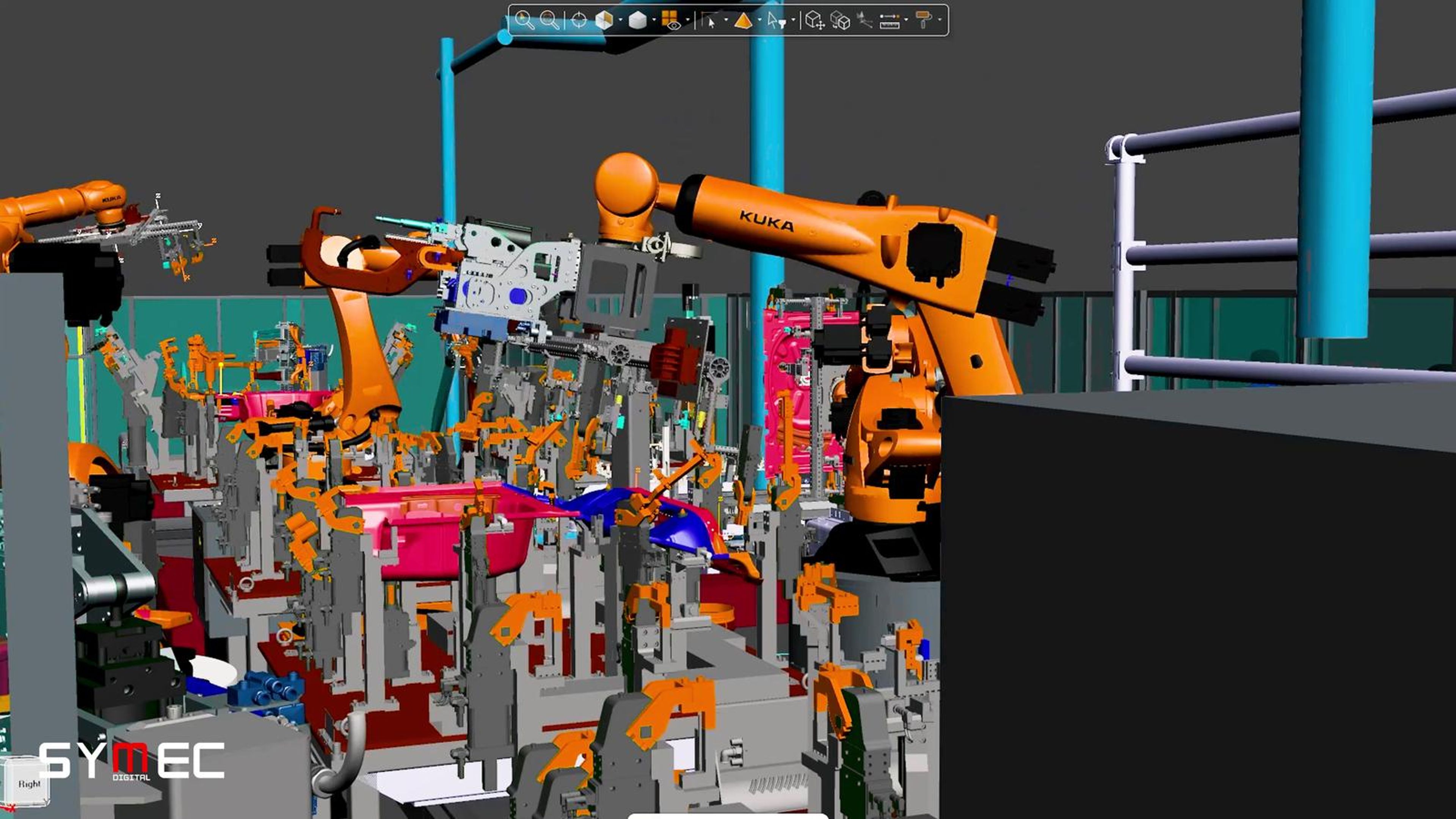Image resolution: width=1456 pixels, height=819 pixels.
Task: Open the pick intent dropdown arrow
Action: pos(726,20)
